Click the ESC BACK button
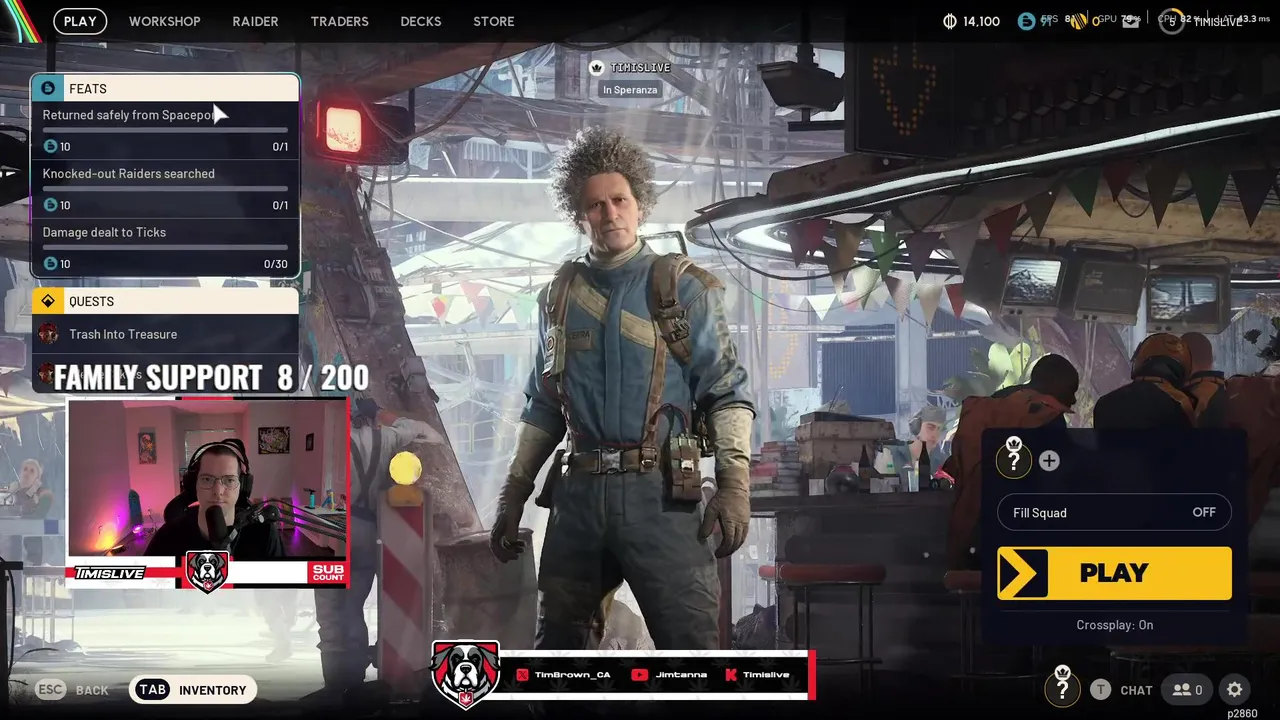1280x720 pixels. click(x=72, y=690)
